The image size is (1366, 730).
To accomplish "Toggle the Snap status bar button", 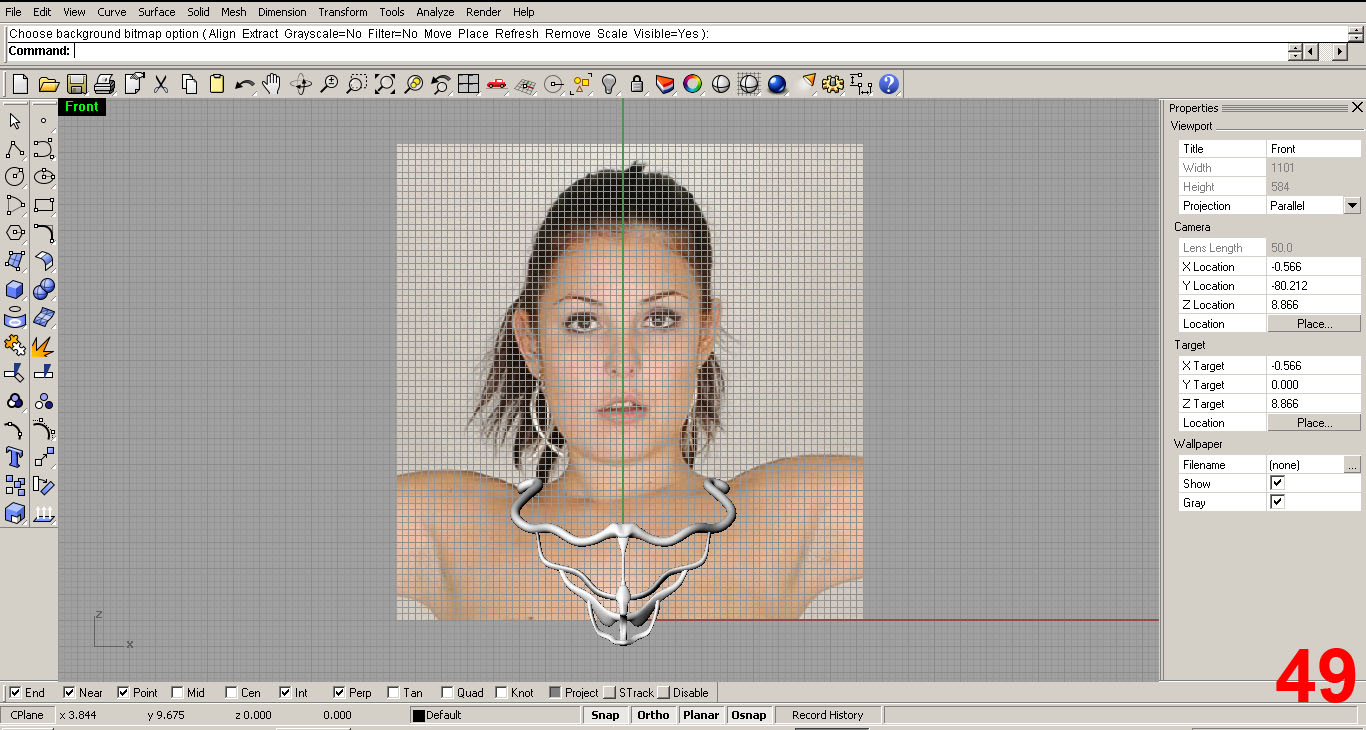I will coord(605,715).
